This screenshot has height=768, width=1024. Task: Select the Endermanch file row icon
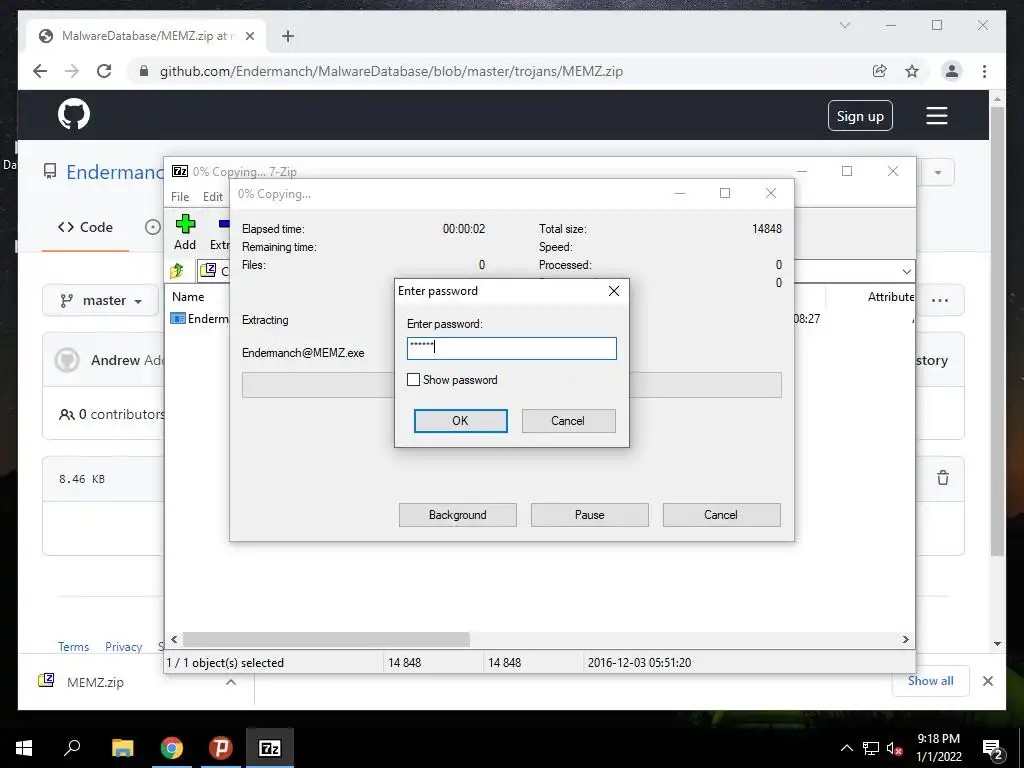(x=178, y=319)
